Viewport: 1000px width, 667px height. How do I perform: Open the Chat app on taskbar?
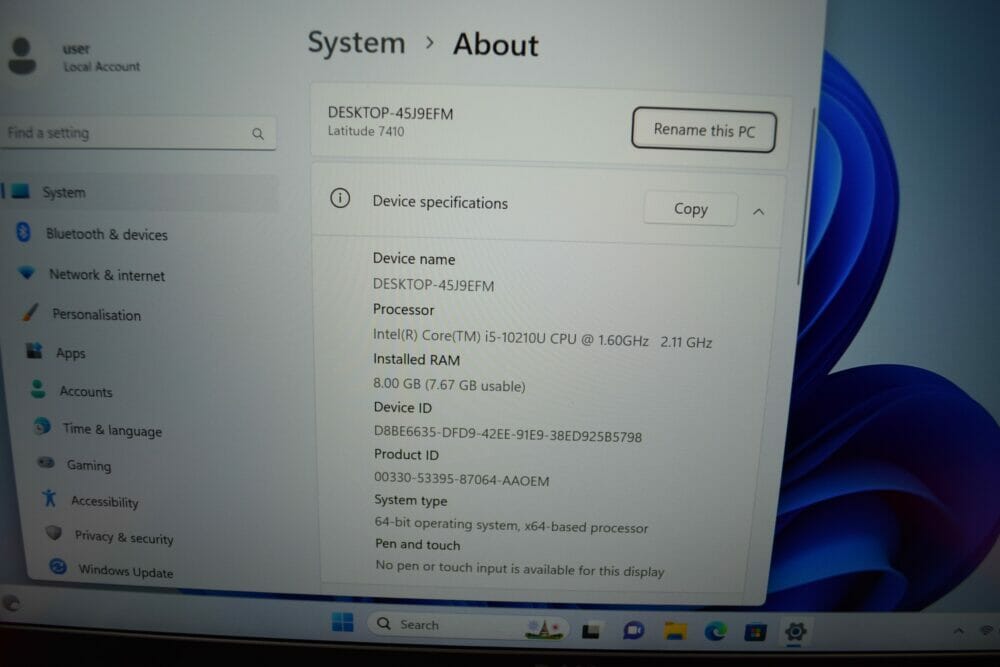tap(633, 631)
